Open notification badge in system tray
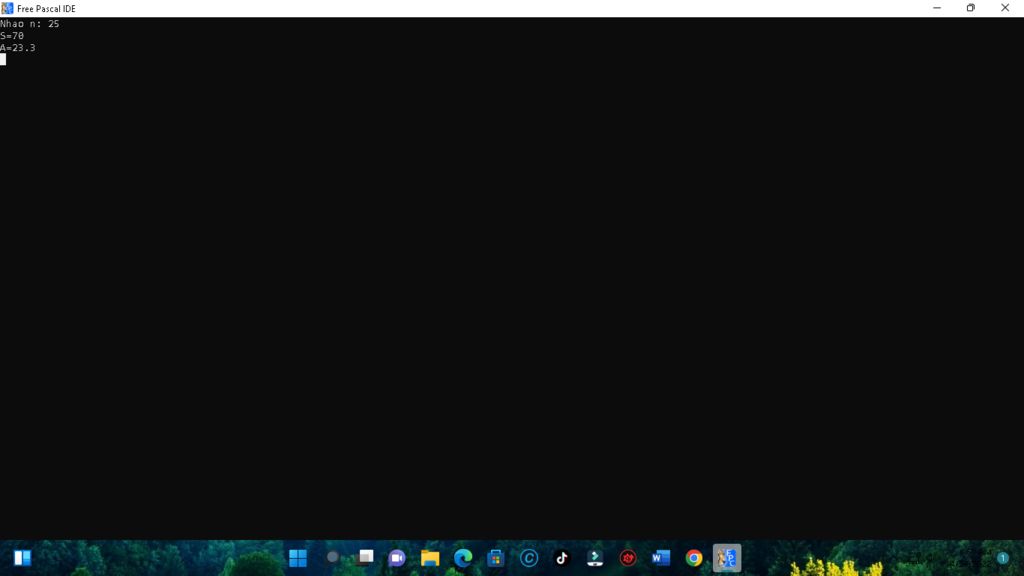 tap(1002, 558)
